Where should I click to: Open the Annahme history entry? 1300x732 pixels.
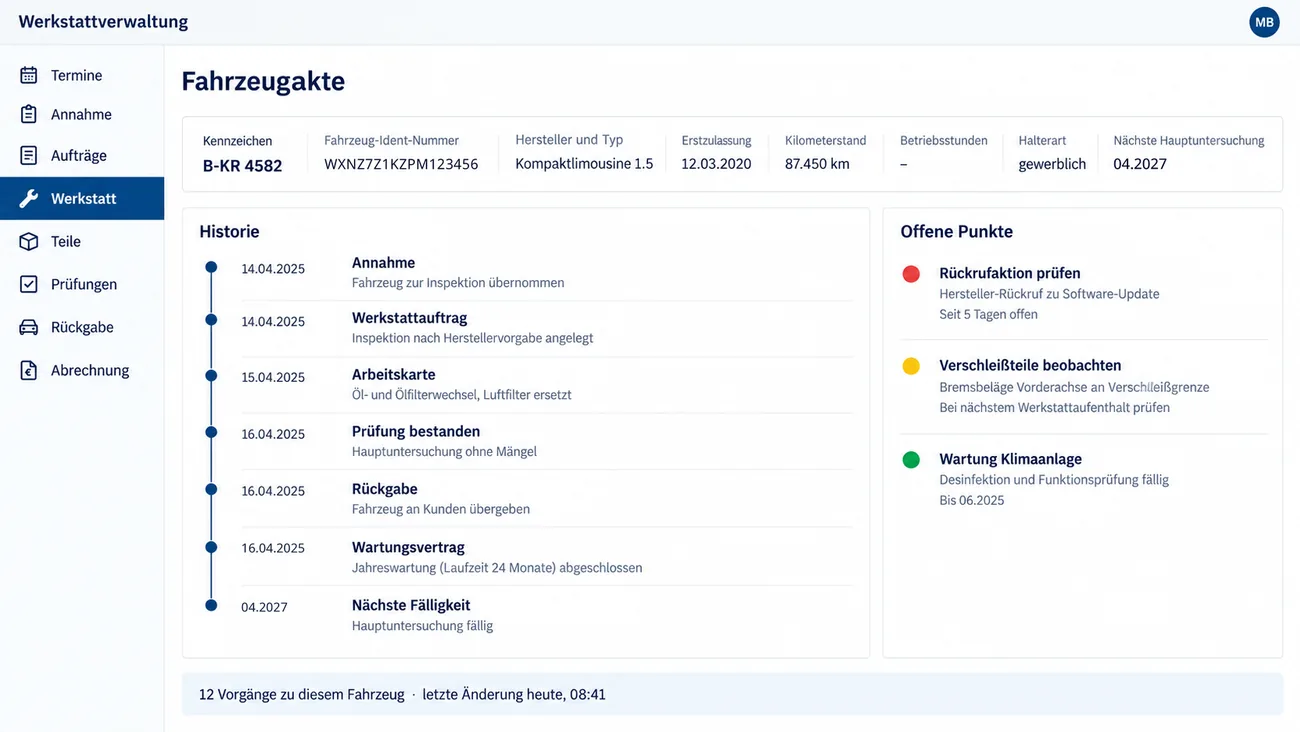pos(383,263)
